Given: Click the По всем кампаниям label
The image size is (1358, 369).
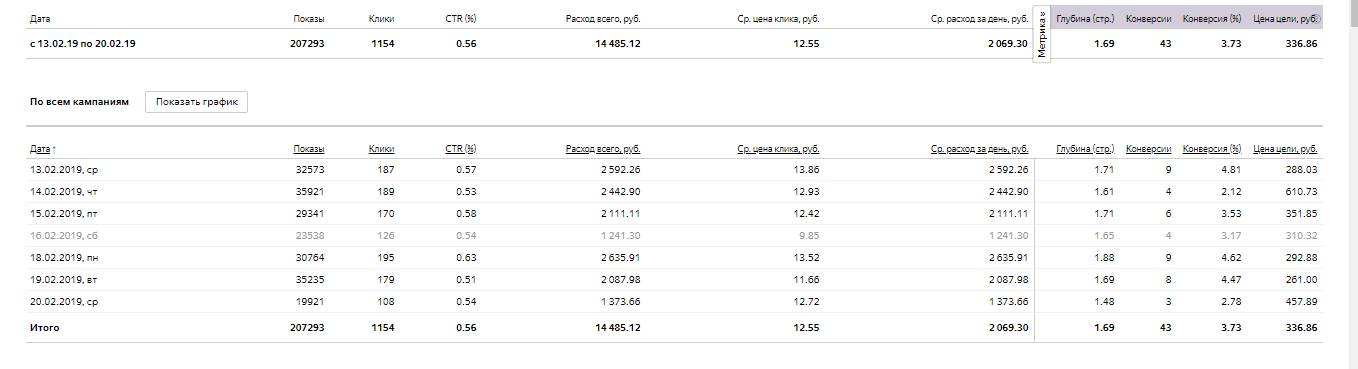Looking at the screenshot, I should click(79, 102).
